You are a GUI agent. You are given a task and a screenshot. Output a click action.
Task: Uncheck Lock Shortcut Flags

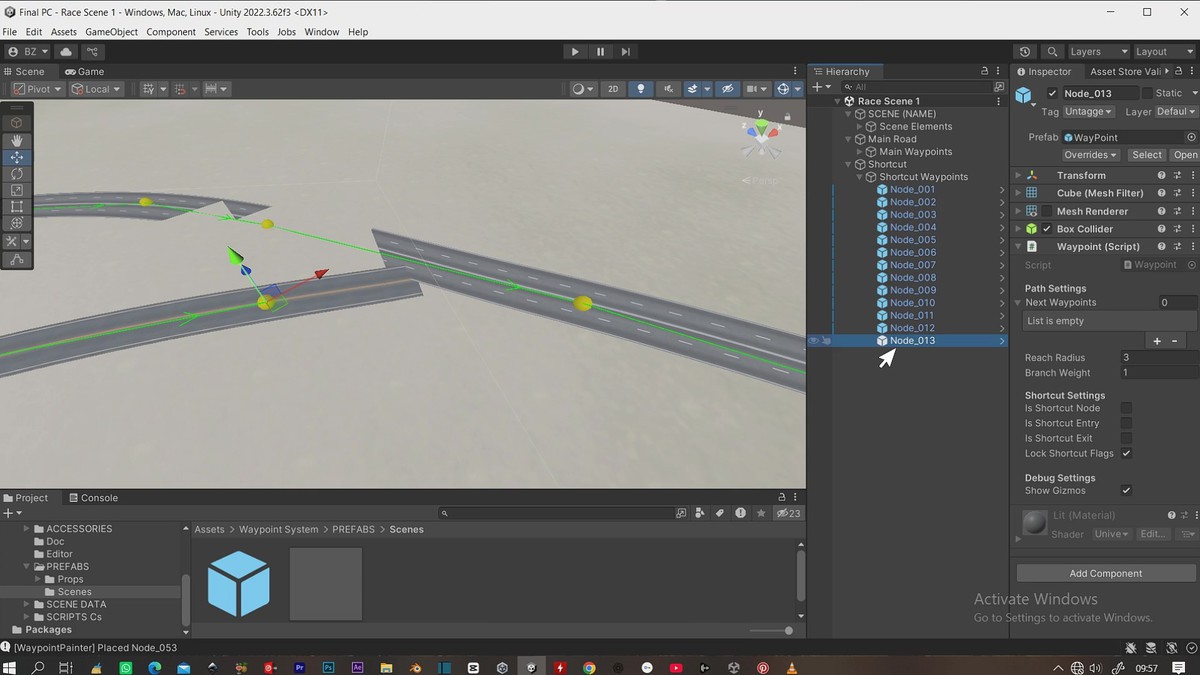click(x=1126, y=453)
